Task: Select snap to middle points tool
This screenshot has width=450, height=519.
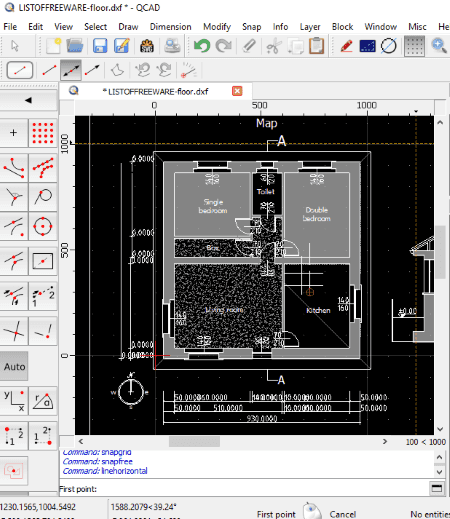Action: tap(13, 261)
